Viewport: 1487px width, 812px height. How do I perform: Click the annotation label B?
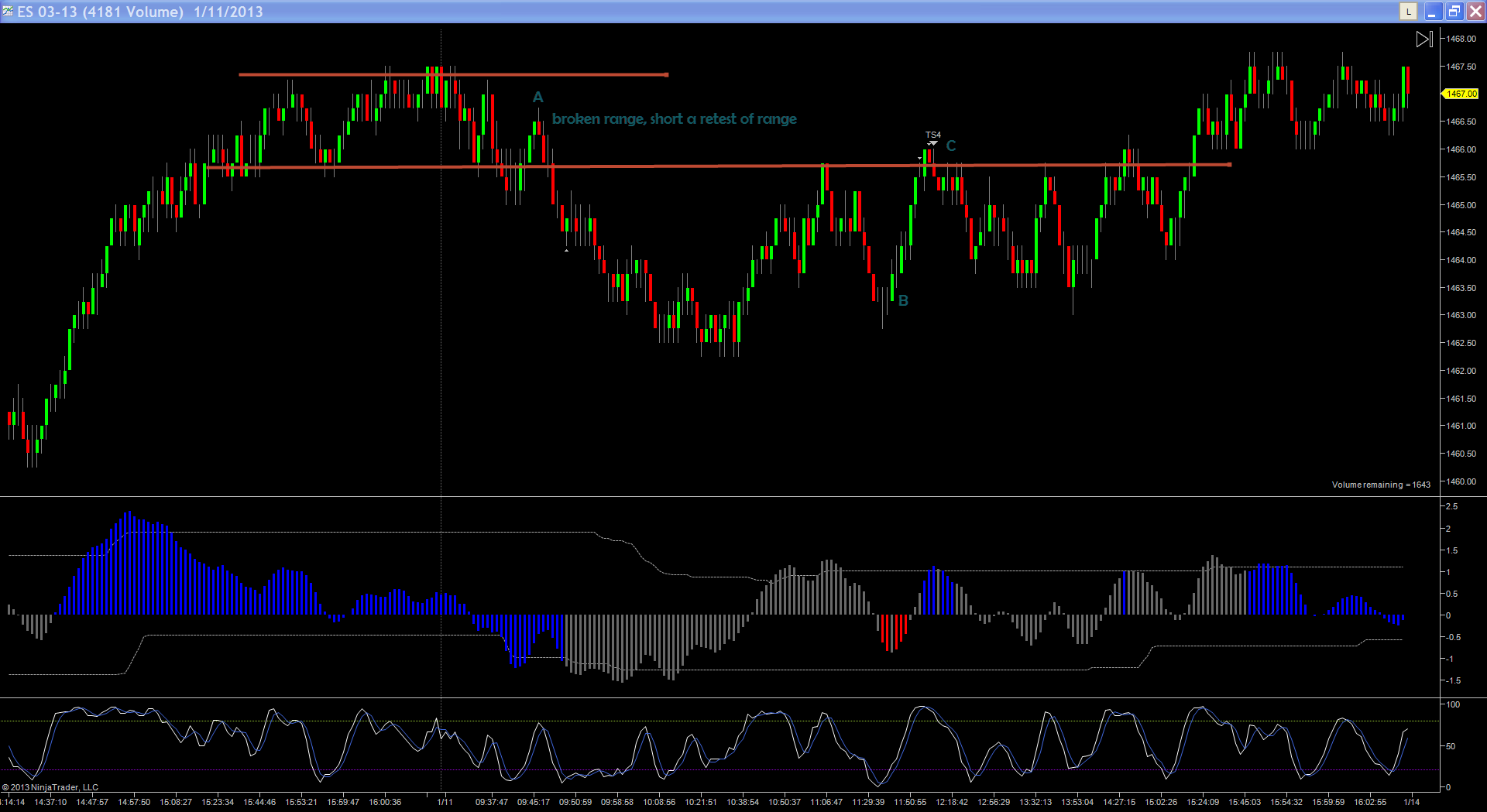(x=903, y=300)
